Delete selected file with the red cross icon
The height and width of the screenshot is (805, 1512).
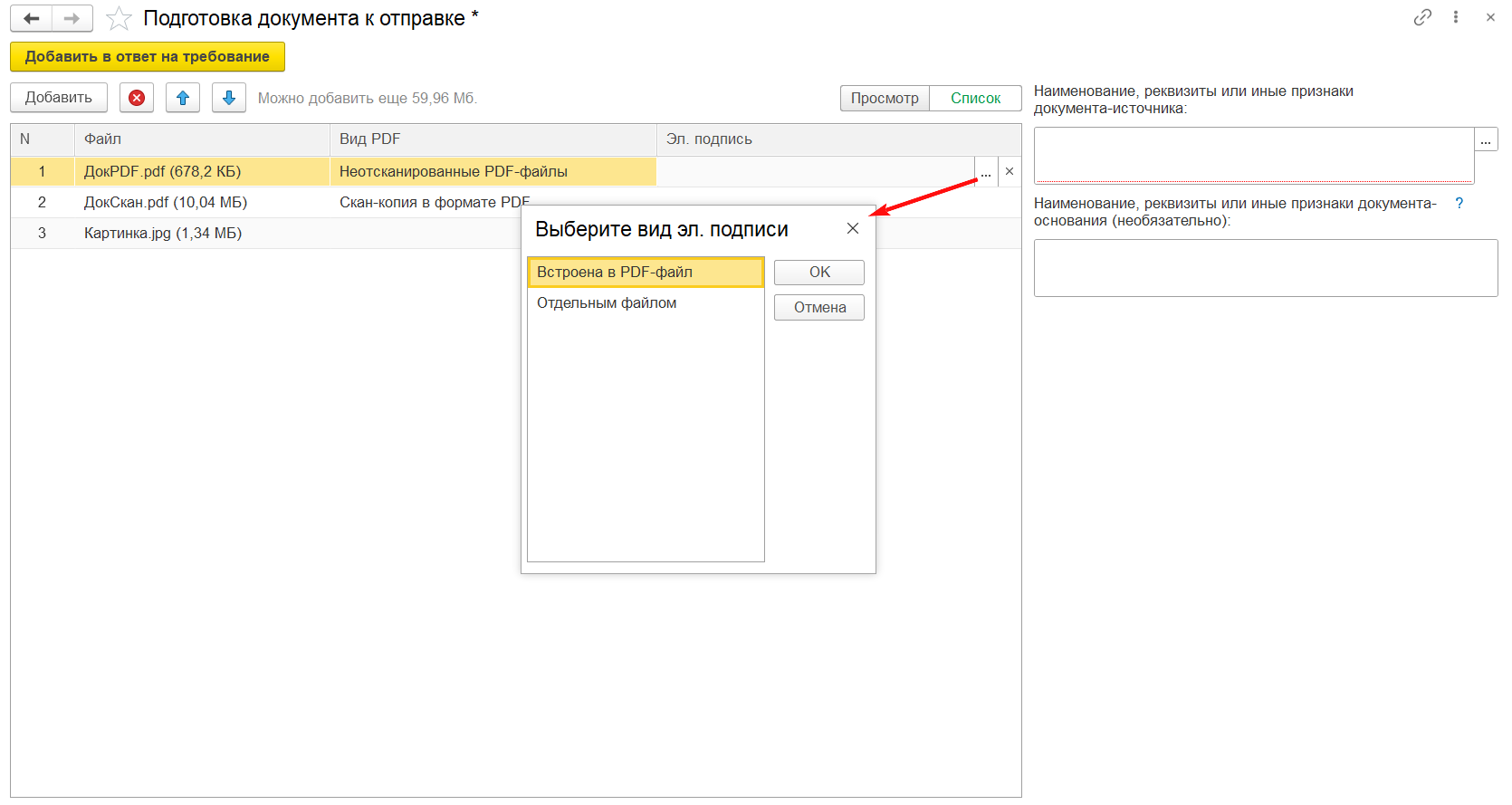tap(137, 98)
